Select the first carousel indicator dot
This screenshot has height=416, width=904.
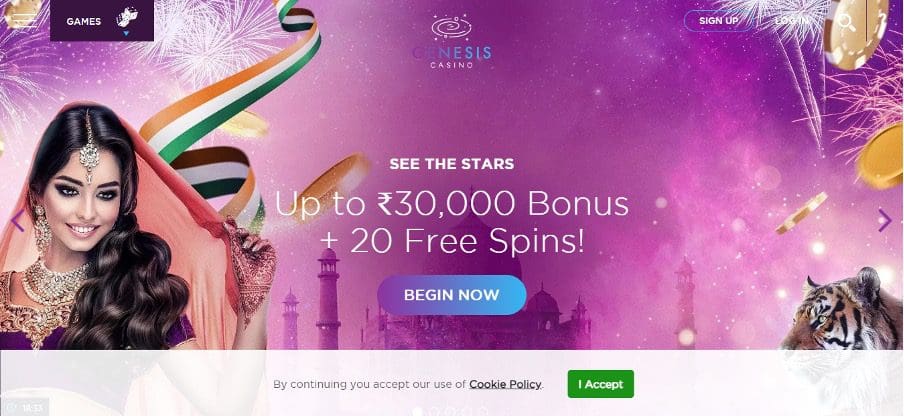tap(419, 411)
